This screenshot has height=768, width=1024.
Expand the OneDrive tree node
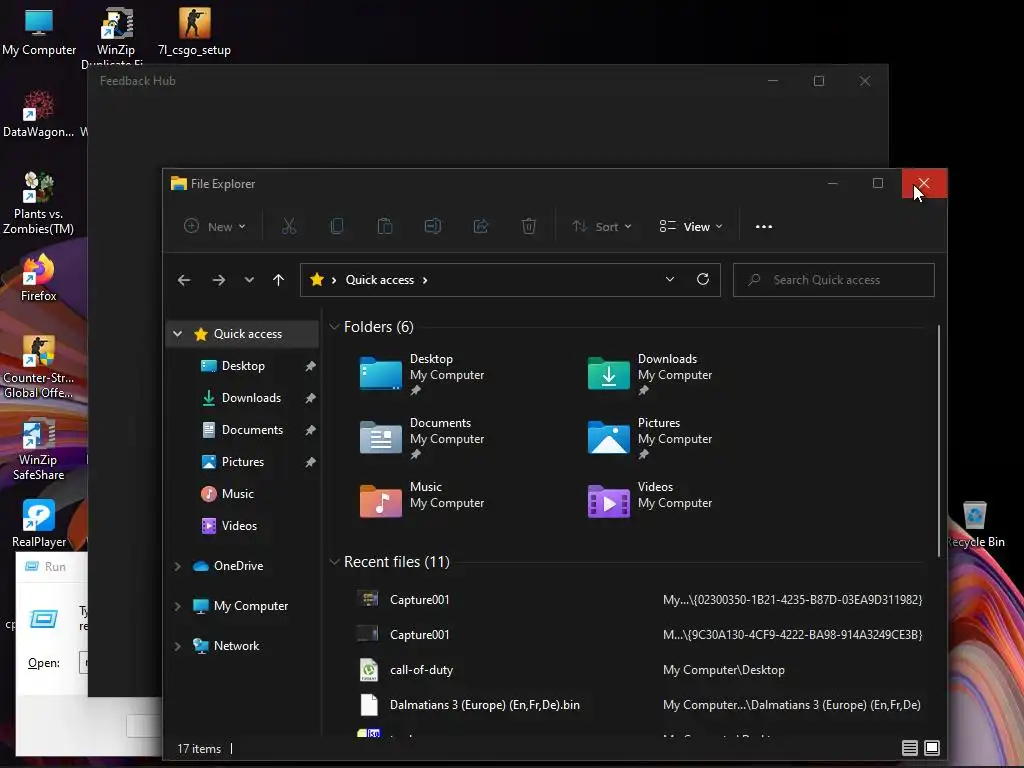(178, 566)
